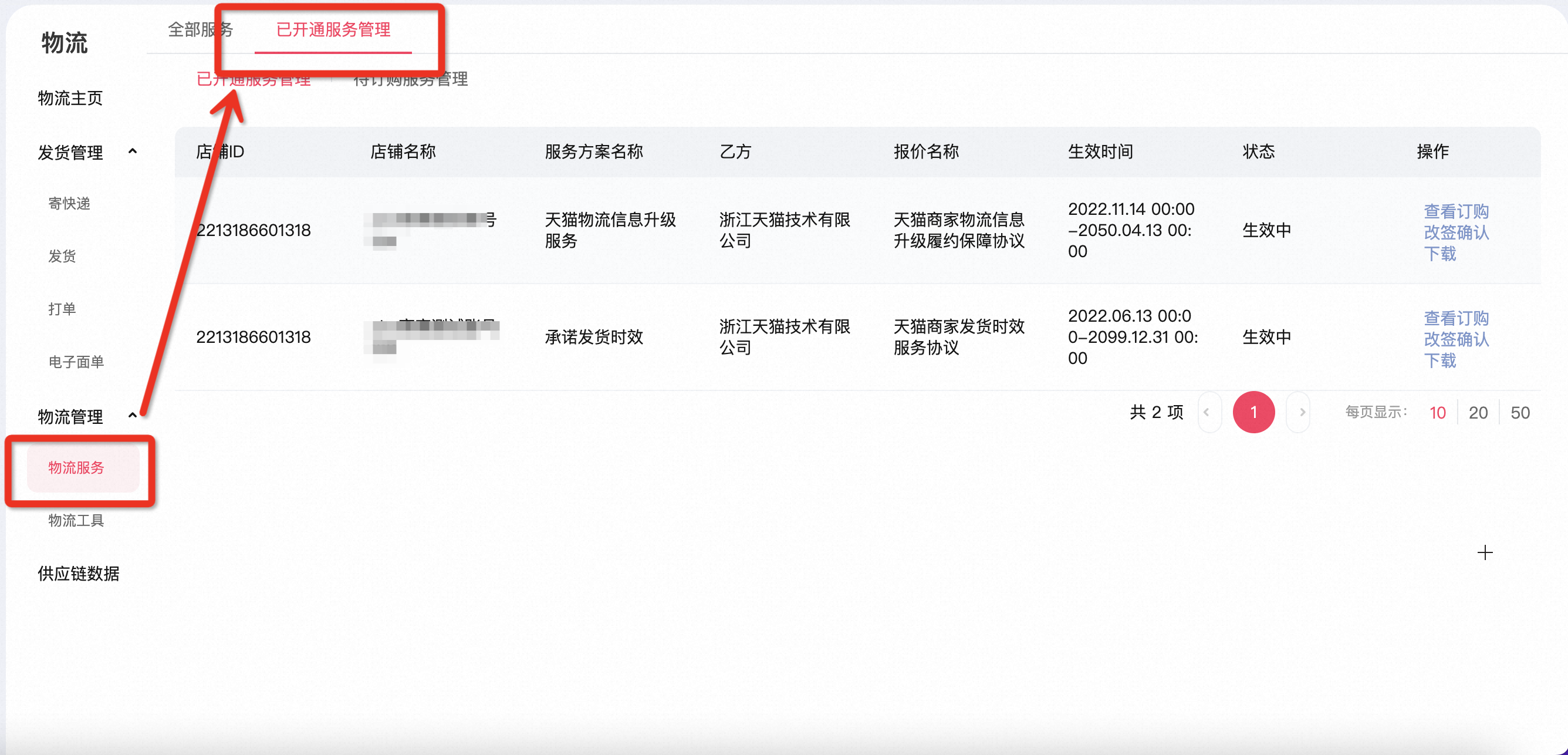Open 物流主页 in the sidebar
Image resolution: width=1568 pixels, height=755 pixels.
[70, 98]
